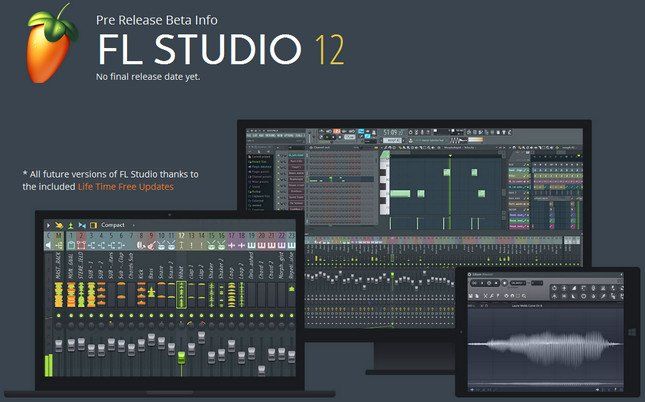
Task: Select the keyboard icon on mixer track 20
Action: [x=262, y=245]
